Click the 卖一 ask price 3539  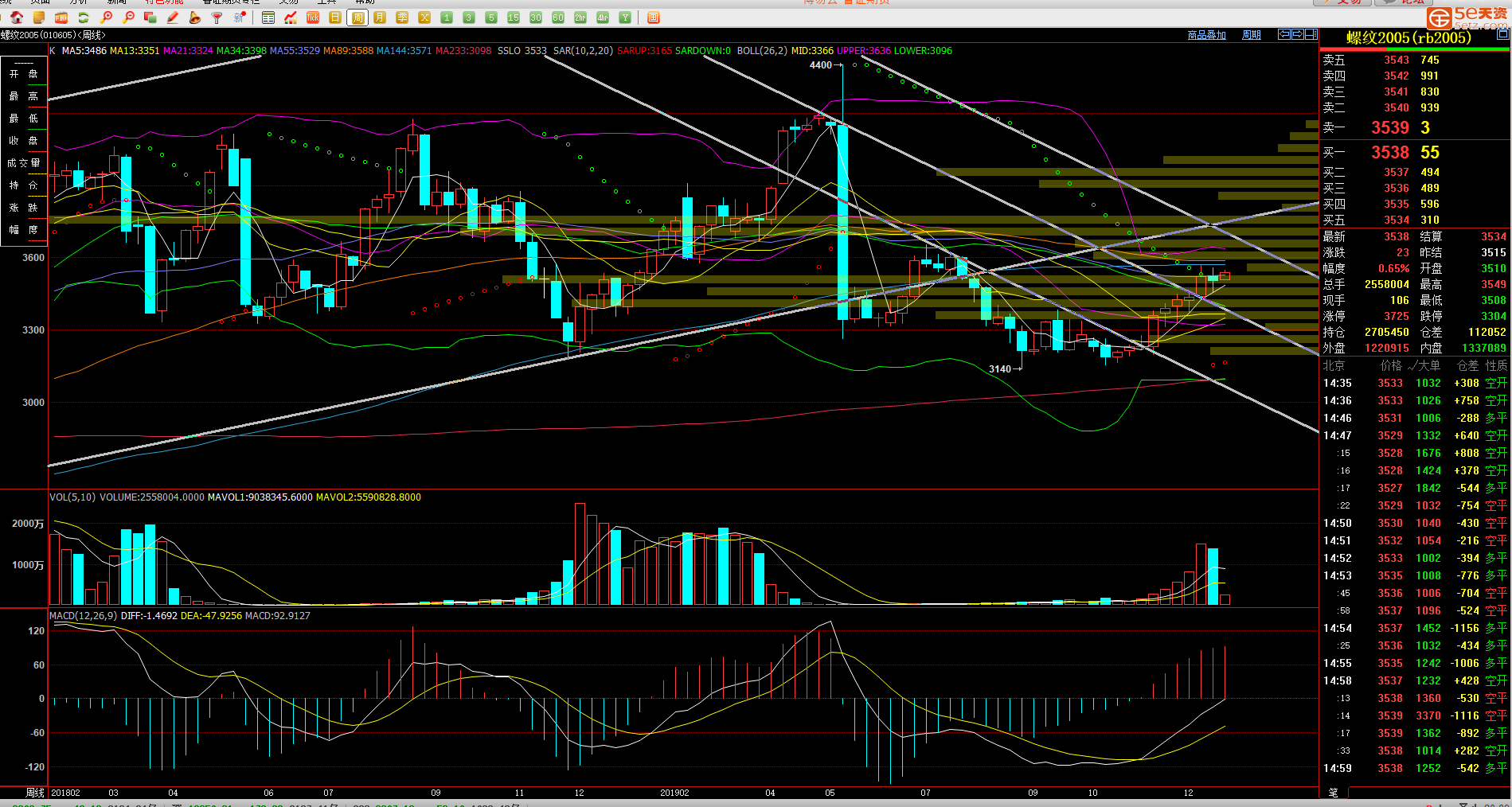[x=1390, y=127]
